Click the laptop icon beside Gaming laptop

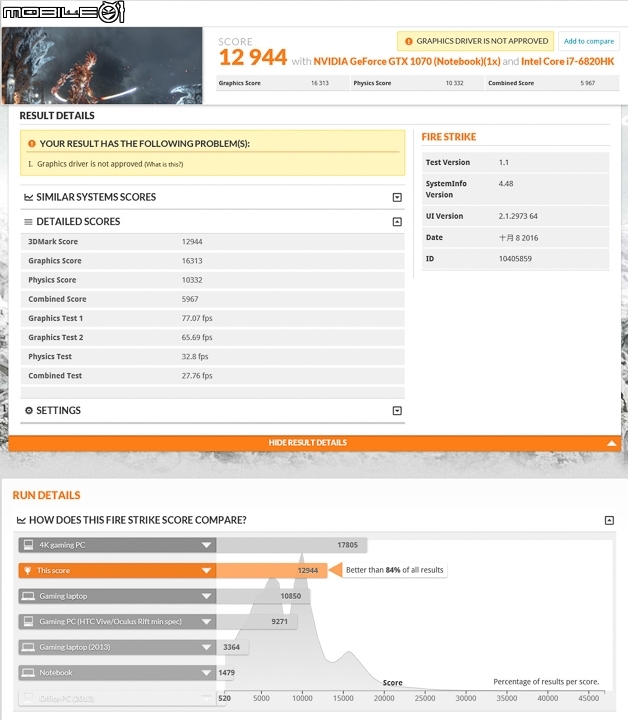pyautogui.click(x=28, y=596)
